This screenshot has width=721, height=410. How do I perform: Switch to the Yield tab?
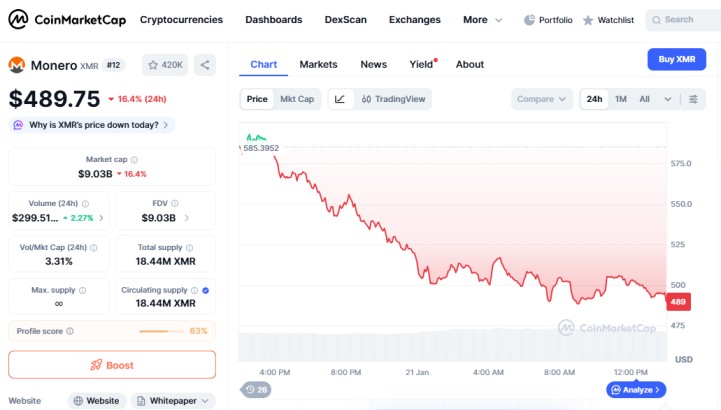tap(421, 64)
